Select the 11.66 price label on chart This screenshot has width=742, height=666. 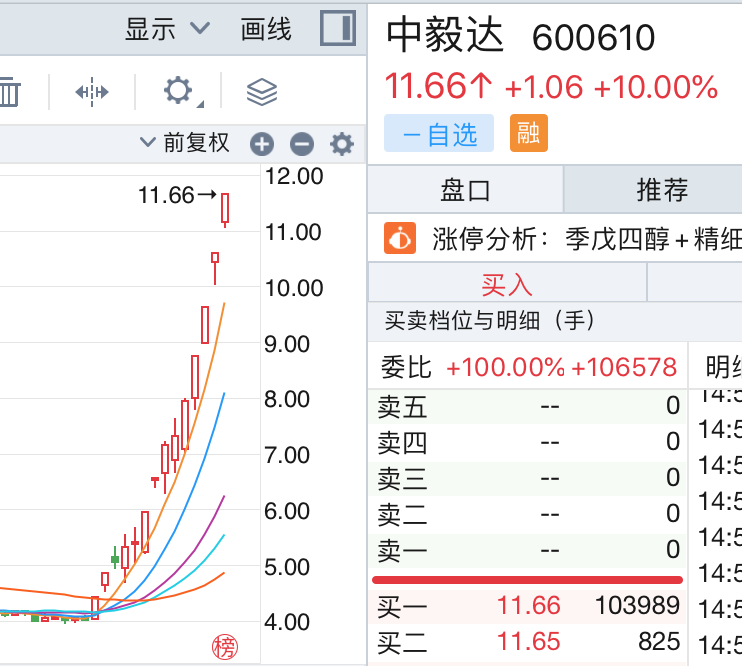click(x=166, y=195)
